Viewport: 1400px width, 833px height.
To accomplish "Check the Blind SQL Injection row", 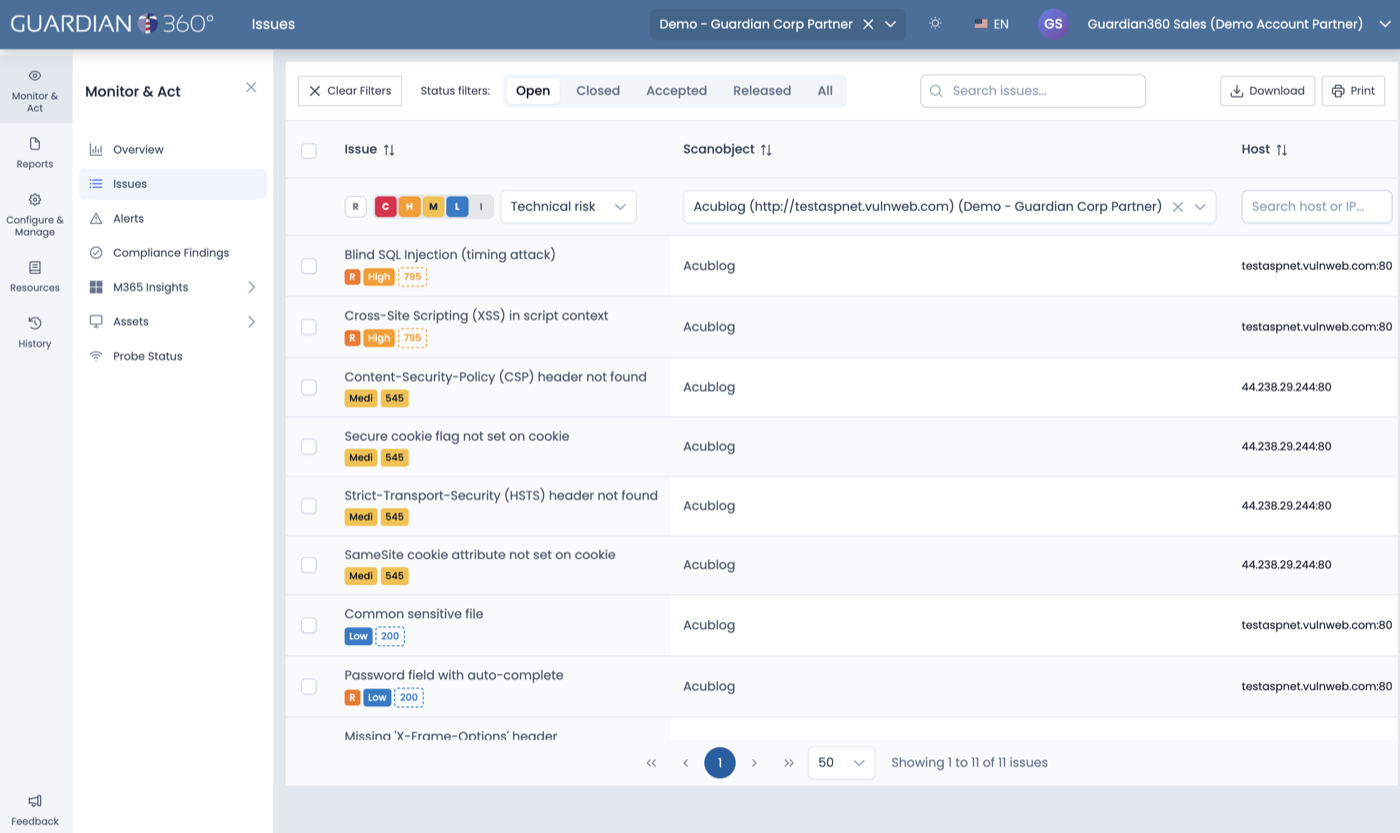I will (x=309, y=266).
